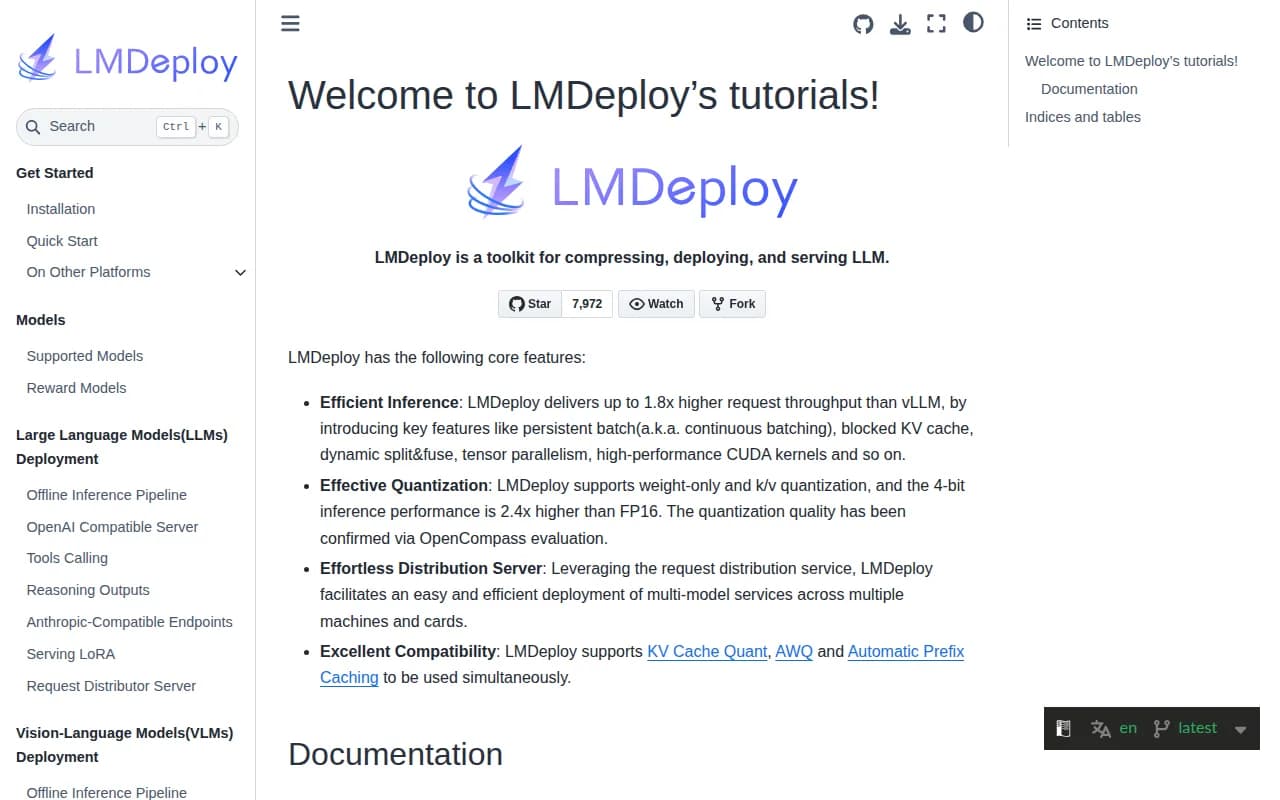Open OpenAI Compatible Server page

coord(112,527)
